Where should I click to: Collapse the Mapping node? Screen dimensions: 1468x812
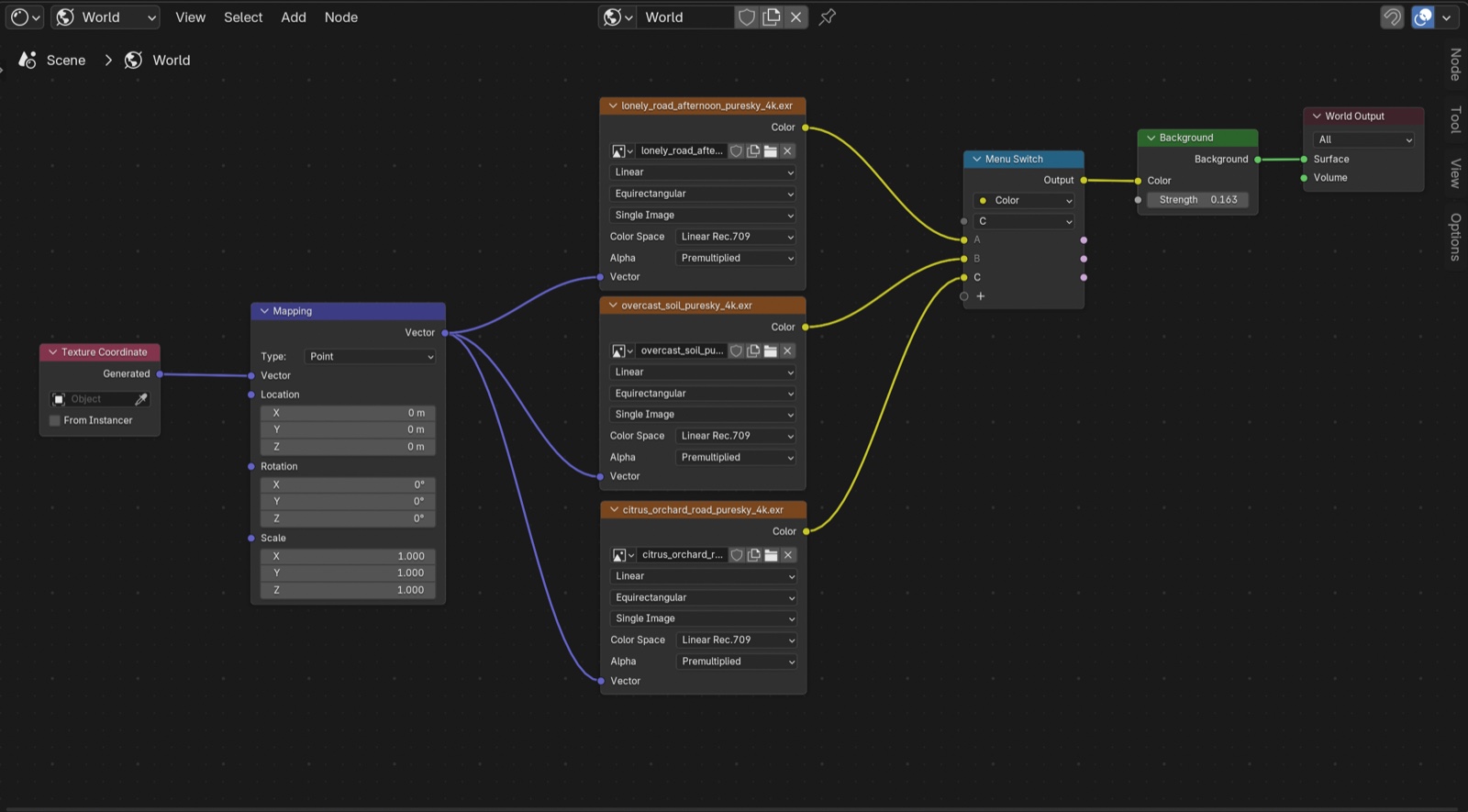pyautogui.click(x=264, y=311)
